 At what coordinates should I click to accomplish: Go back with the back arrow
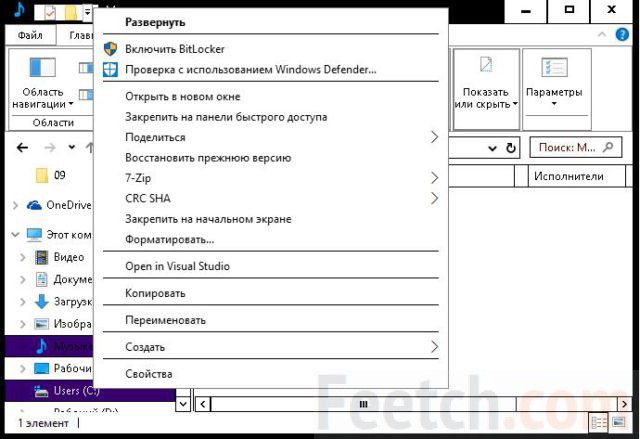click(x=23, y=148)
